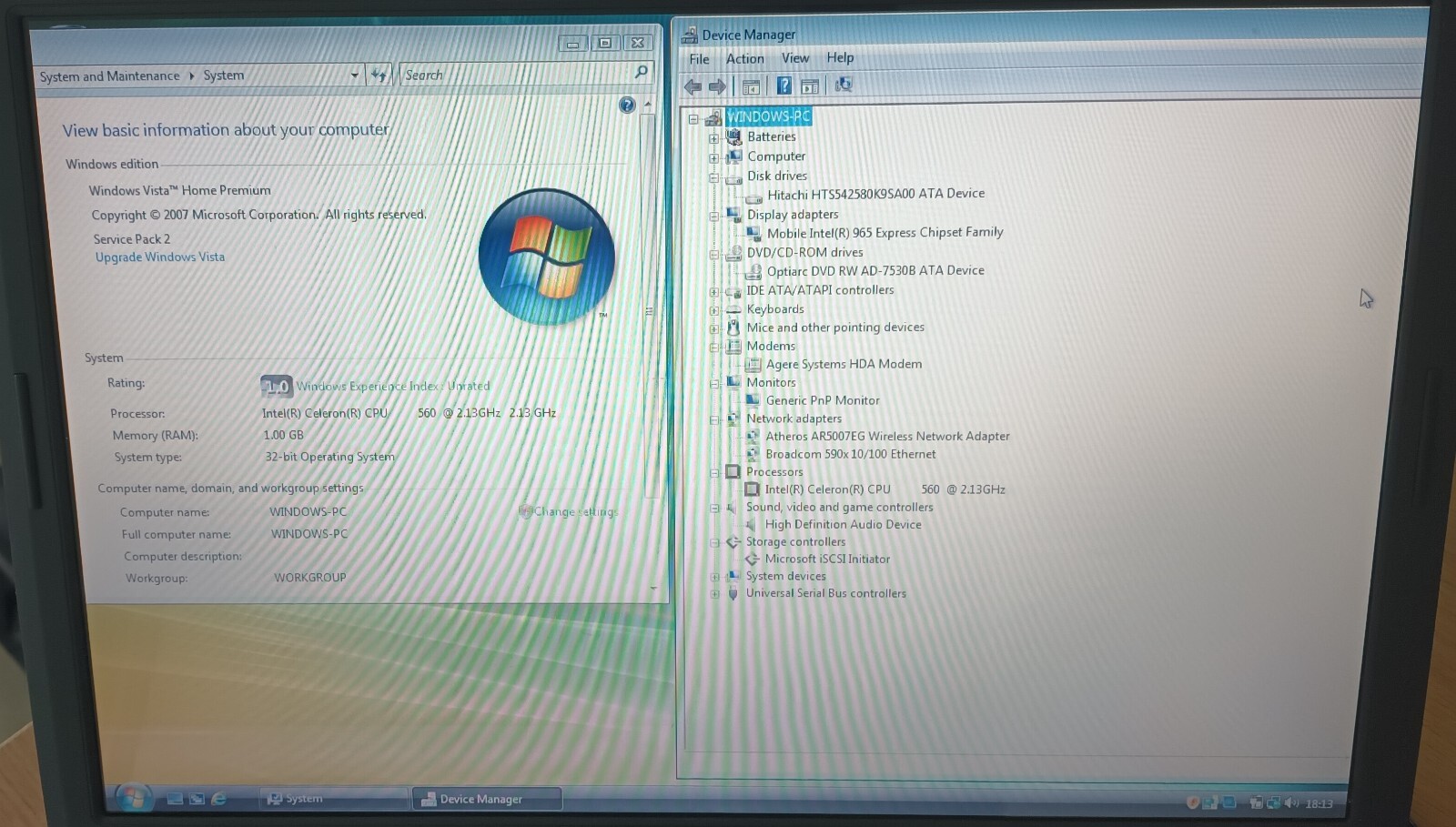Expand IDE ATA/ATAPI controllers category
This screenshot has height=827, width=1456.
[x=714, y=292]
